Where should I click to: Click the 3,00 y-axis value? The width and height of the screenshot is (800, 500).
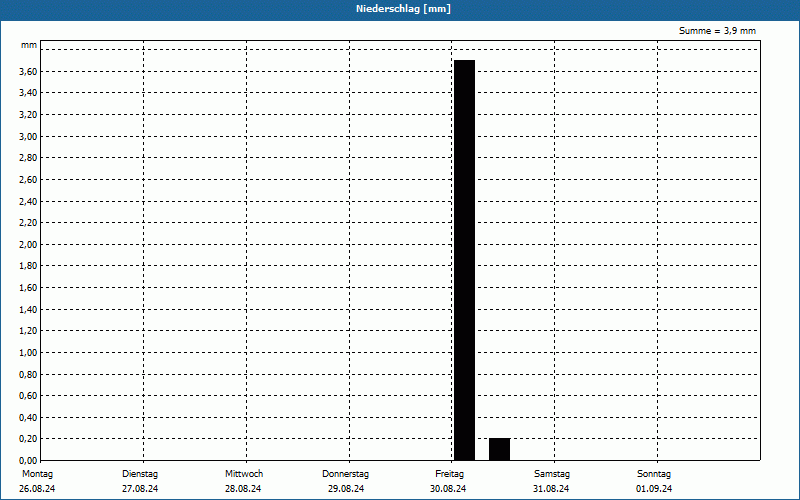tap(28, 137)
